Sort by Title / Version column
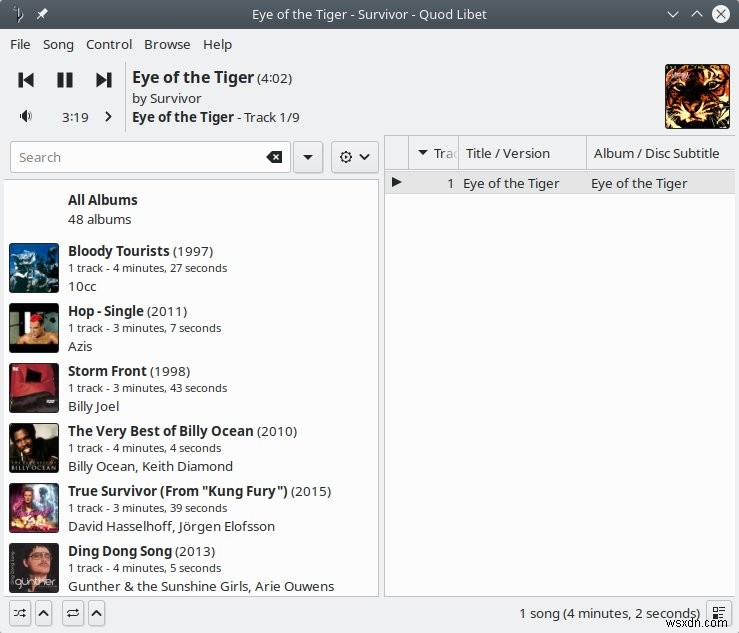 pyautogui.click(x=522, y=153)
